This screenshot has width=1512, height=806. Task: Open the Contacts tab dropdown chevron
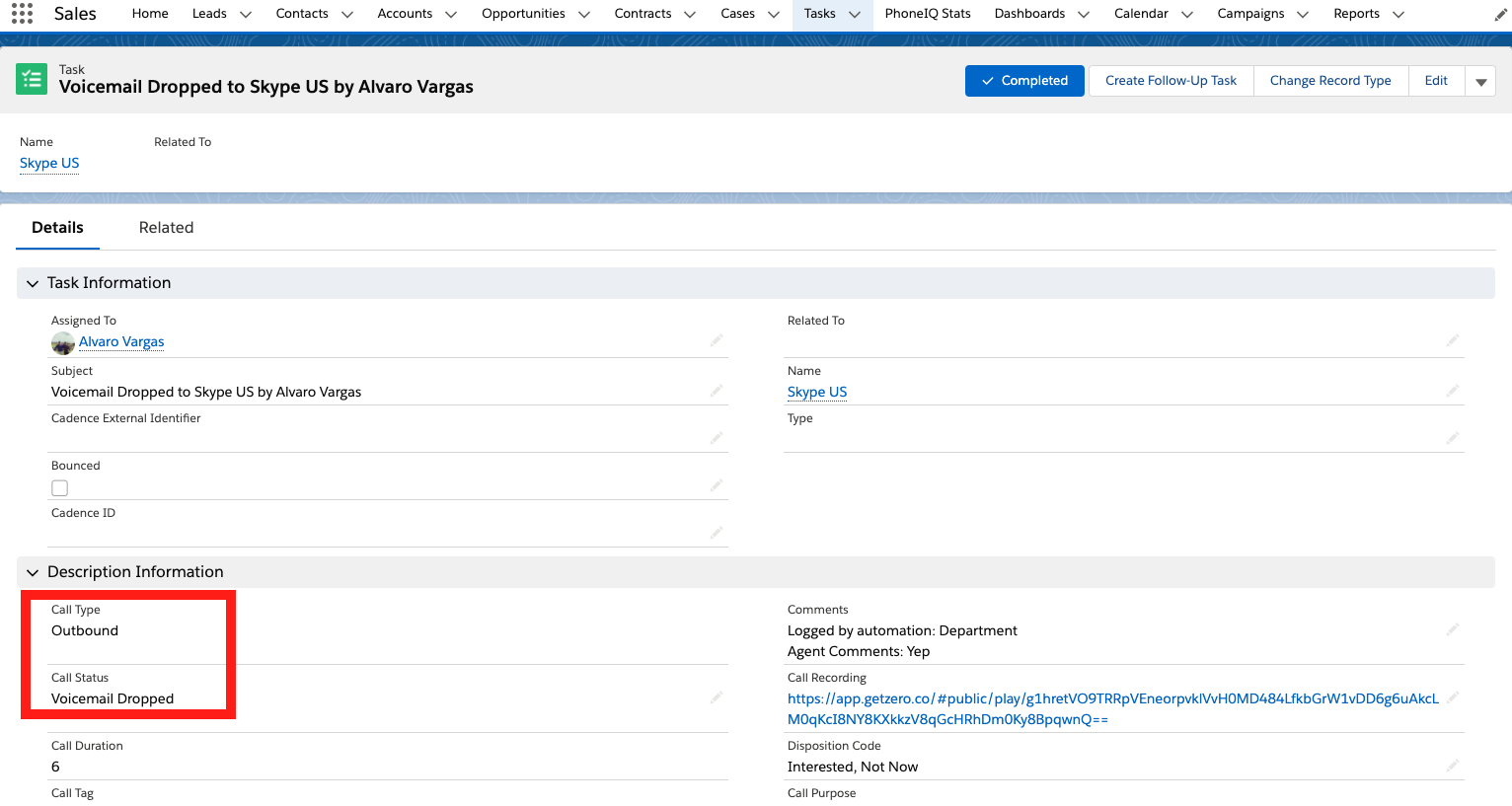pyautogui.click(x=346, y=14)
